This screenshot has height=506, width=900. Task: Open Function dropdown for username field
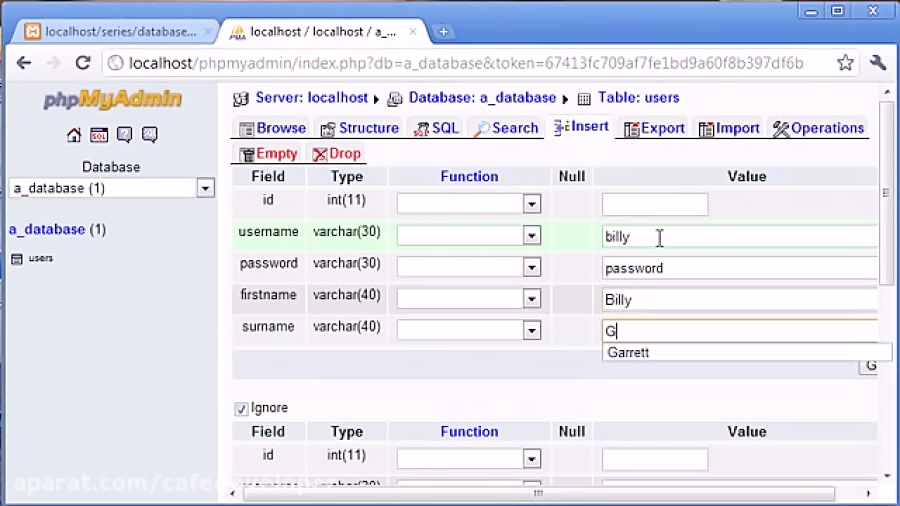point(532,235)
